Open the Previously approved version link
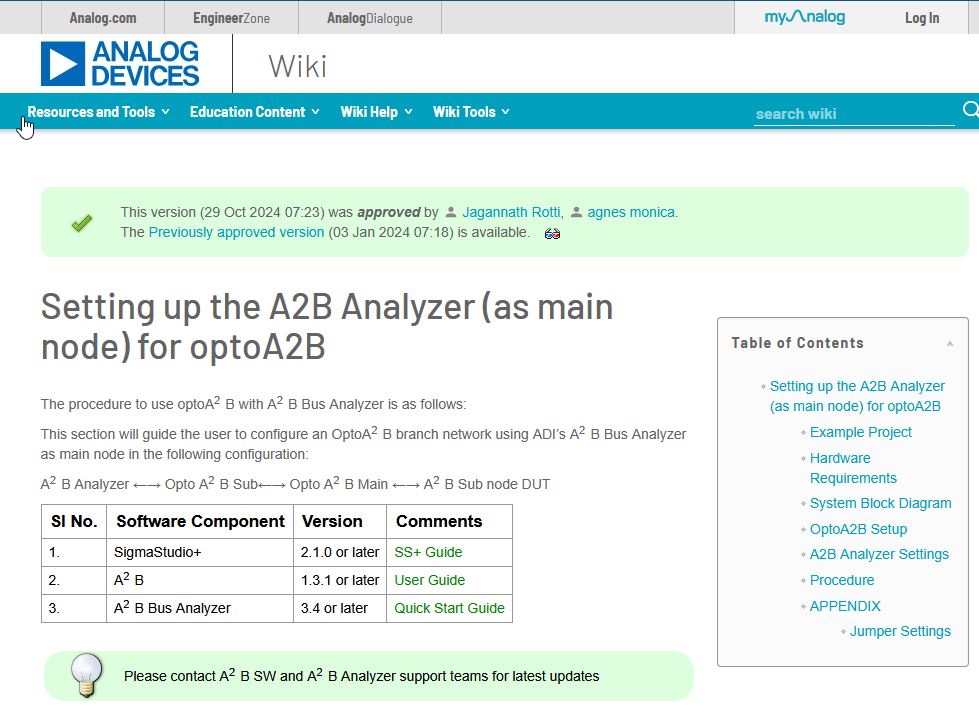 (236, 232)
